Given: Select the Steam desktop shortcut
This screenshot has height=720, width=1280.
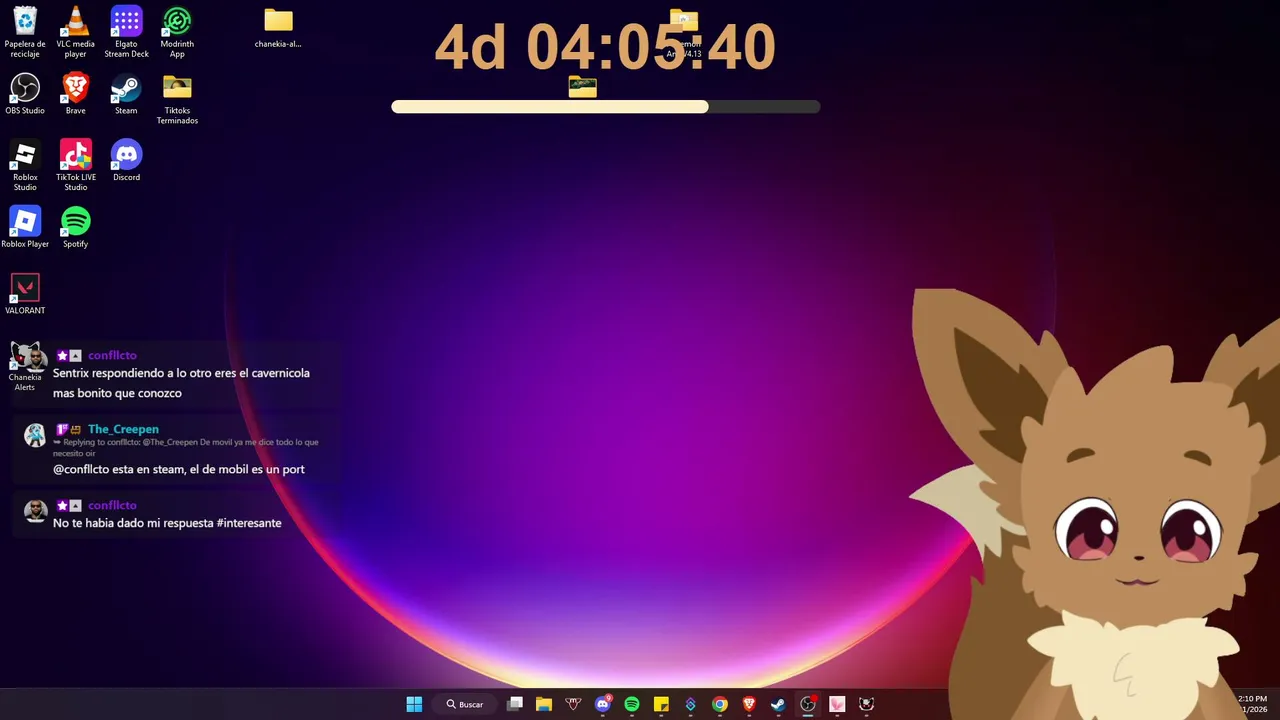Looking at the screenshot, I should pos(126,94).
